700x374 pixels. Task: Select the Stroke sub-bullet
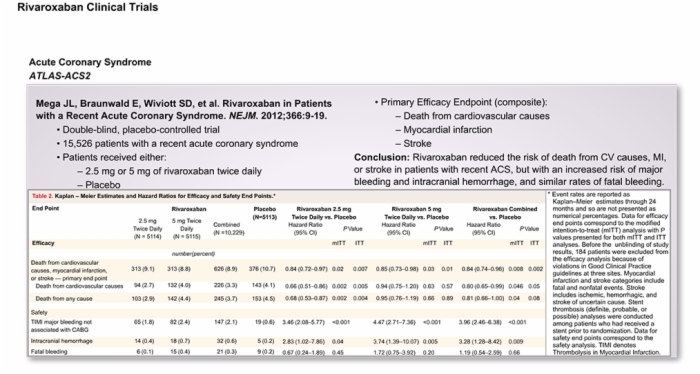coord(413,144)
